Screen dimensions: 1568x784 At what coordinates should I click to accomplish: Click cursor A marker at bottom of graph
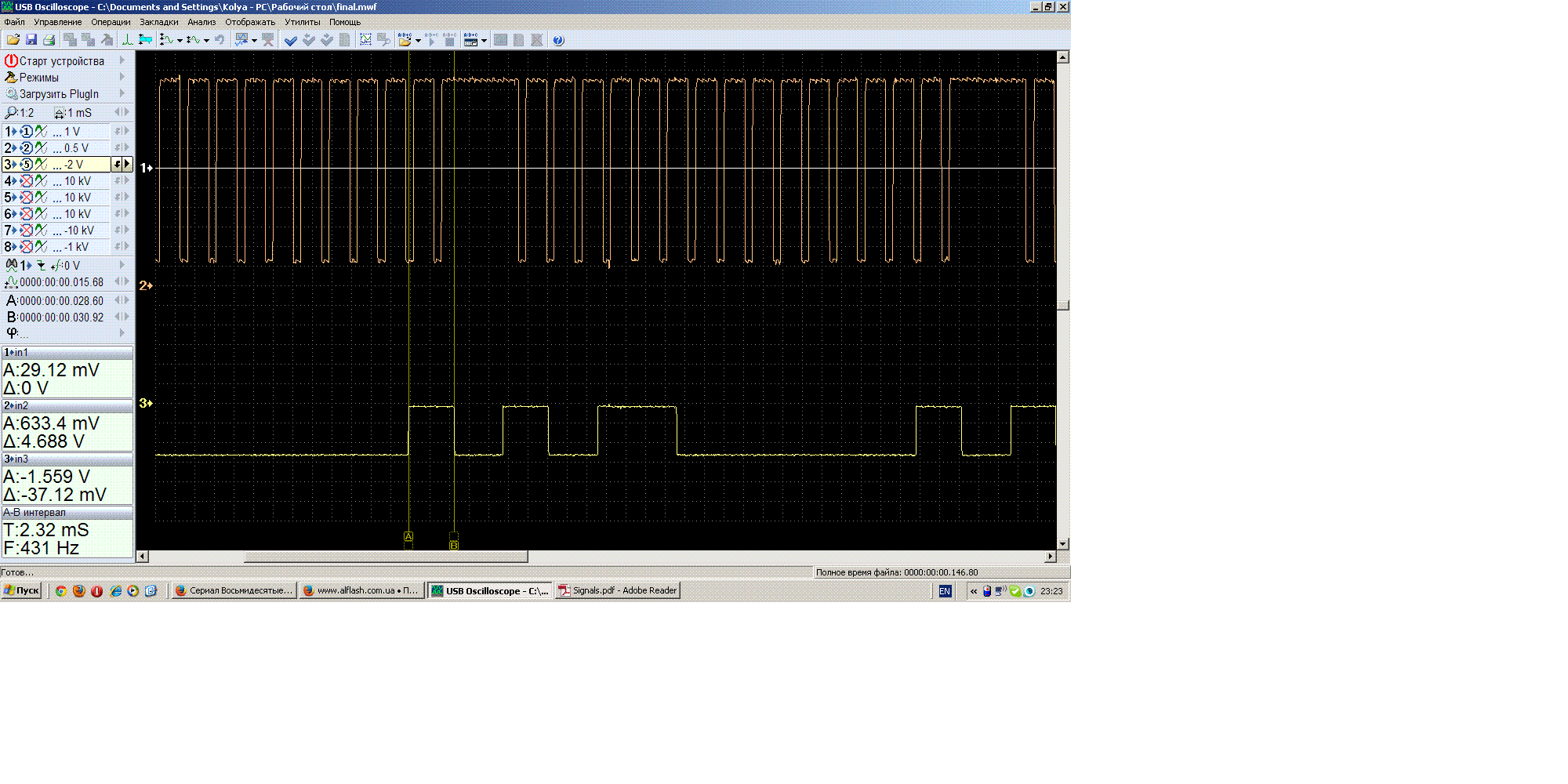(x=408, y=537)
